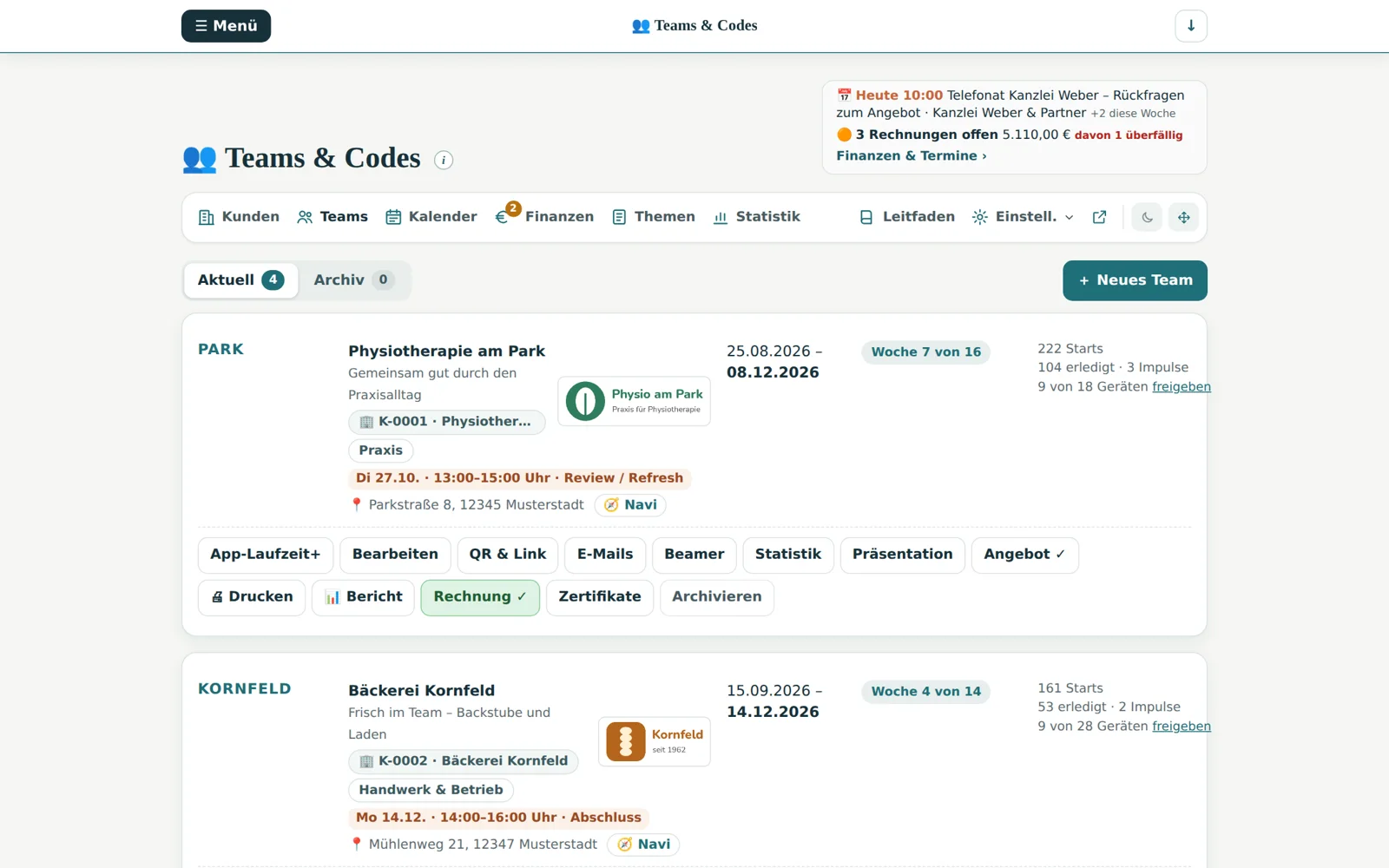Open the Kalender section
Viewport: 1389px width, 868px height.
click(x=431, y=217)
